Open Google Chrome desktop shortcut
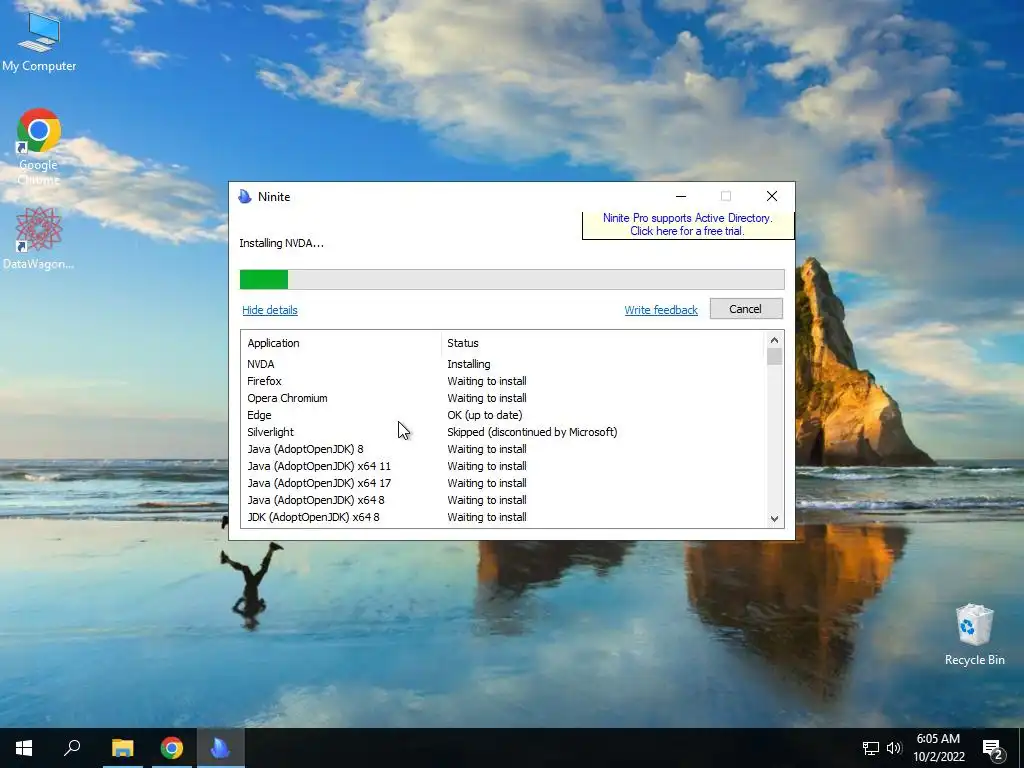Screen dimensions: 1024x768 39,147
